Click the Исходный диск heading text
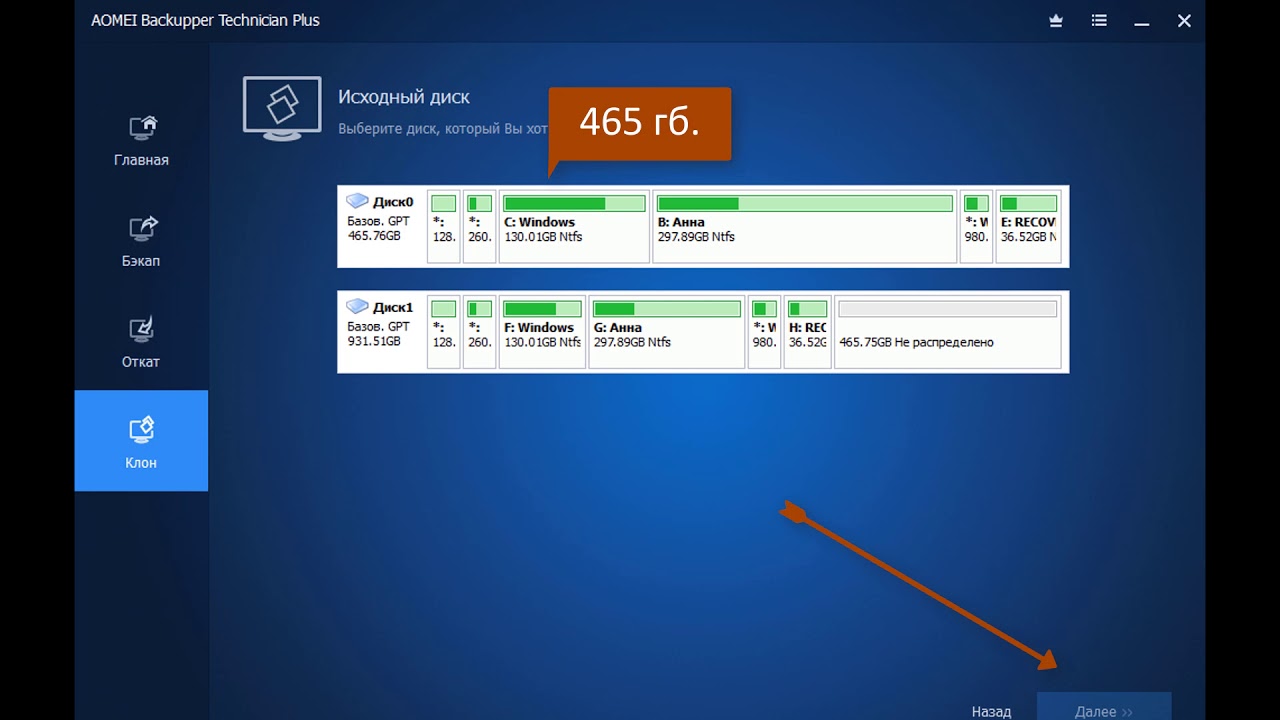This screenshot has width=1280, height=720. click(x=404, y=97)
